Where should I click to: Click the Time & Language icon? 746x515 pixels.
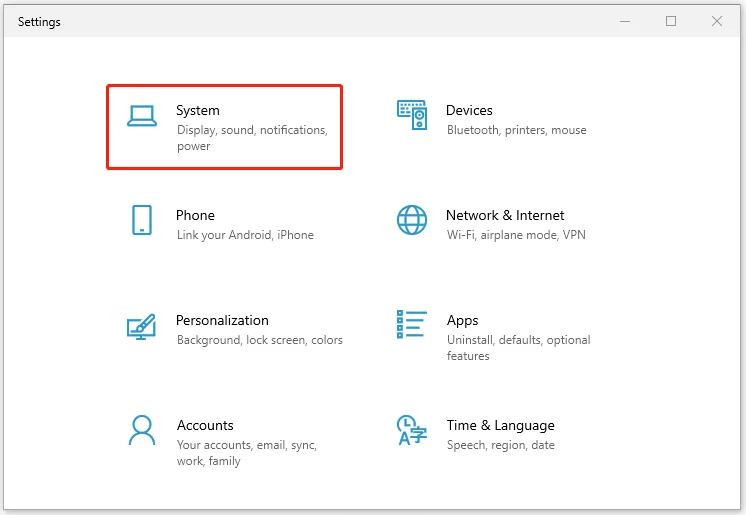point(412,430)
